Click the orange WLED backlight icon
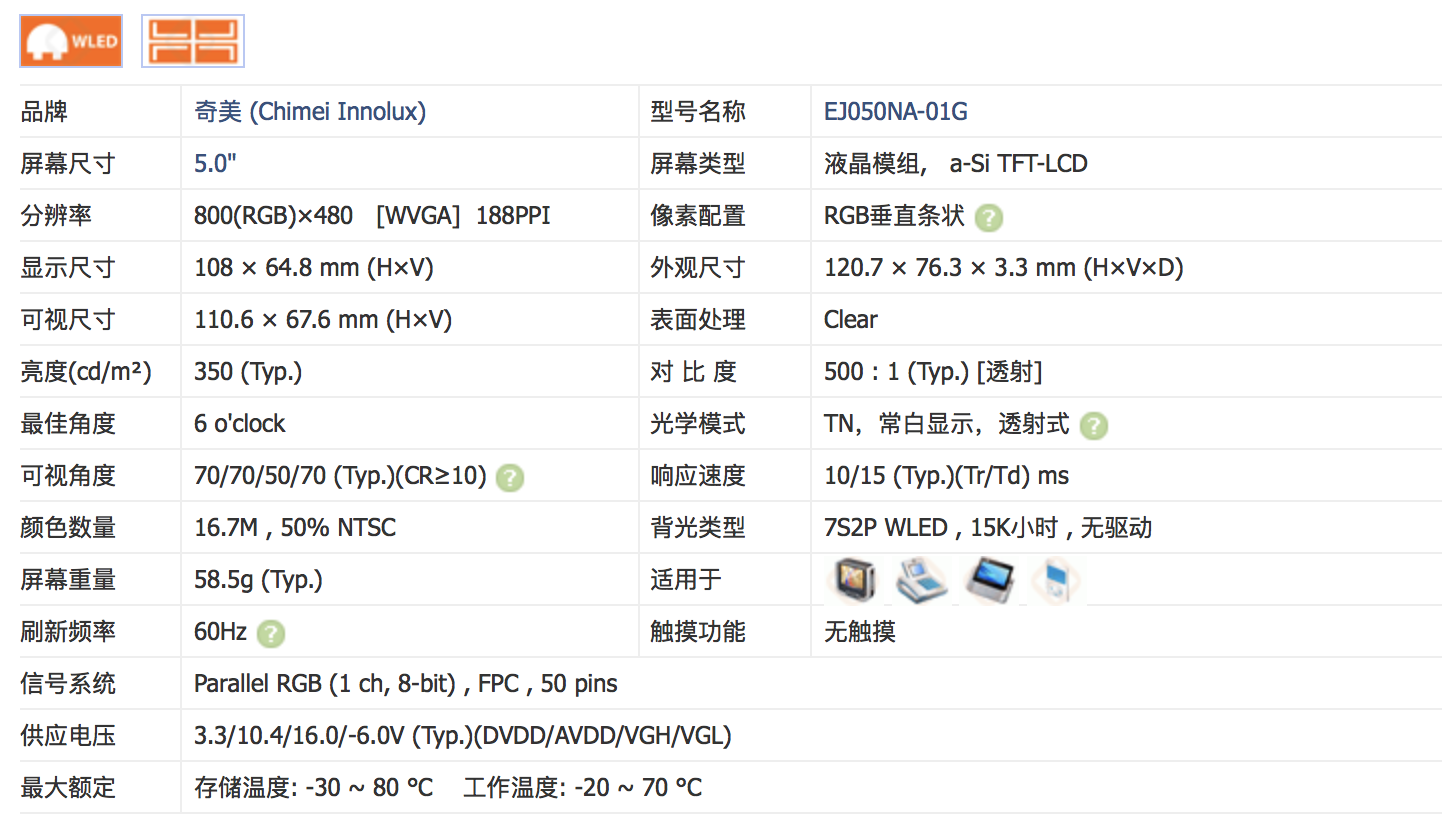 [x=71, y=41]
